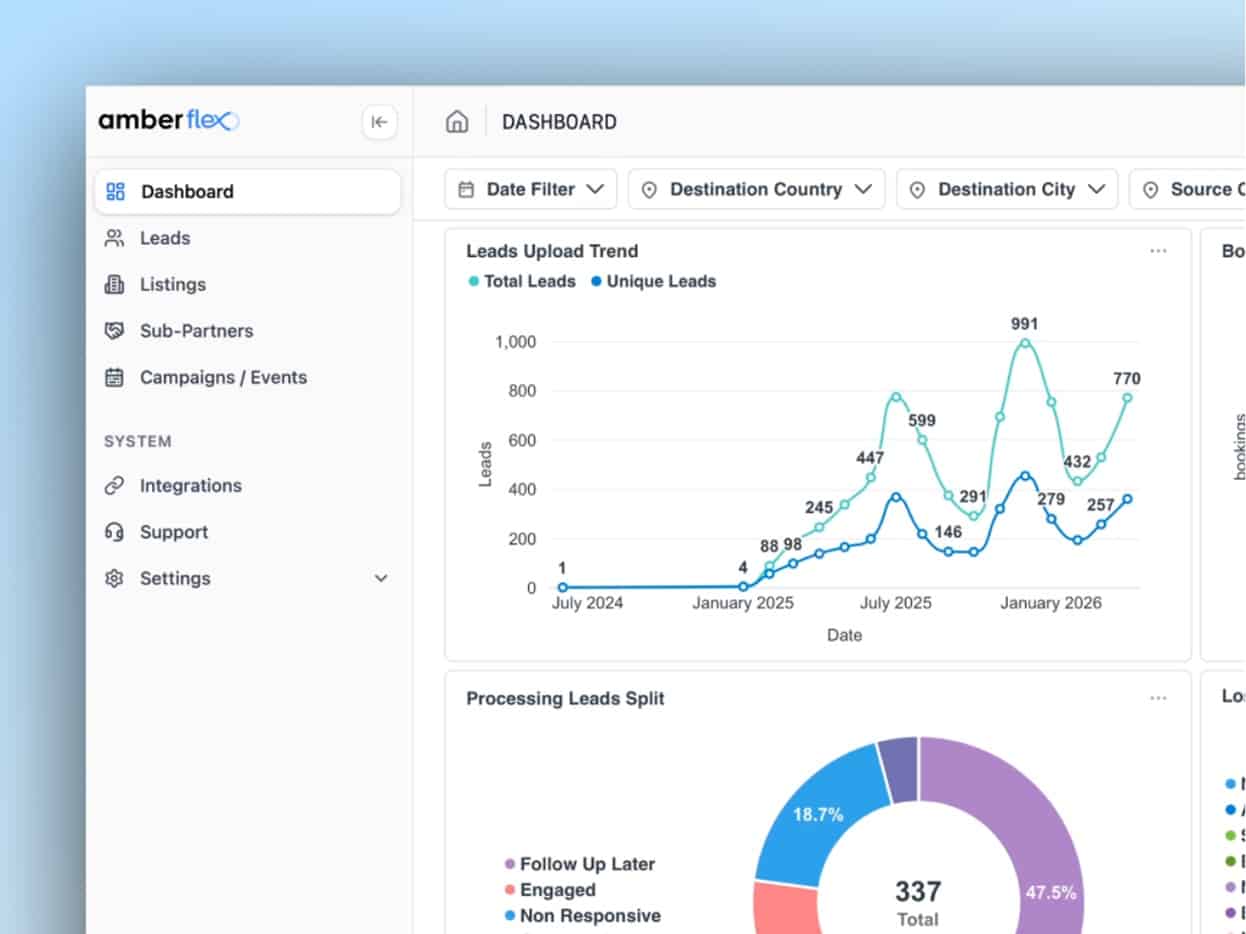Image resolution: width=1246 pixels, height=934 pixels.
Task: Click the Processing Leads Split title
Action: tap(565, 698)
